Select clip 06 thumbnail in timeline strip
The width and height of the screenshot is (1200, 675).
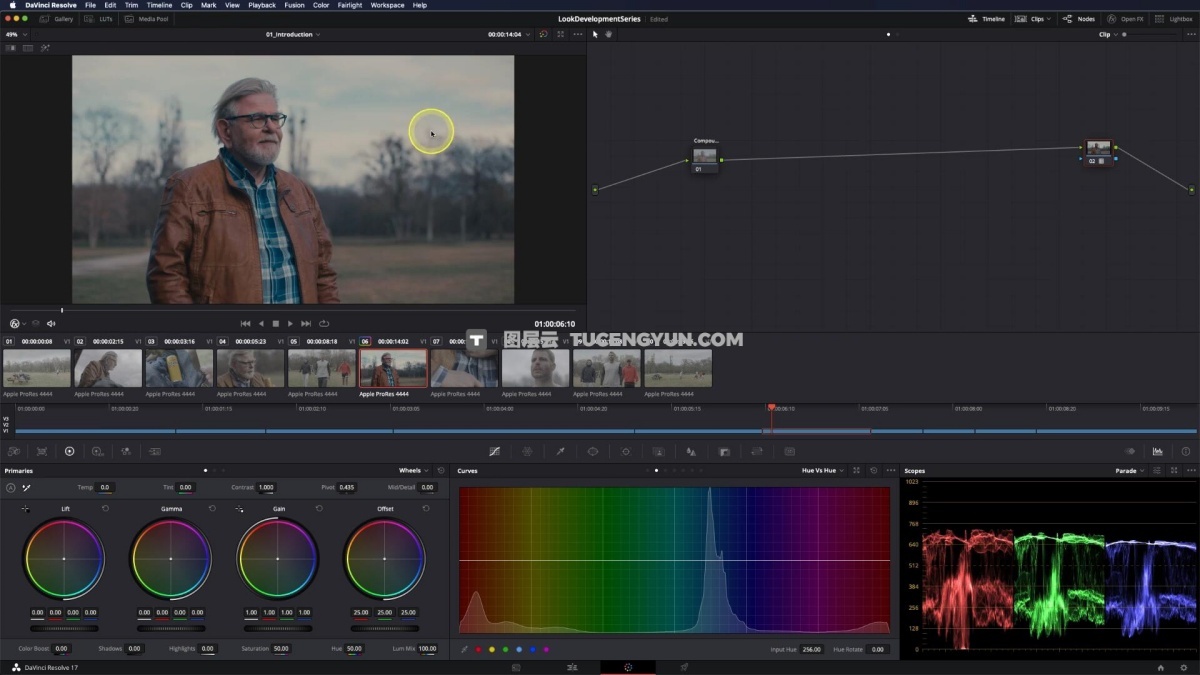point(393,368)
